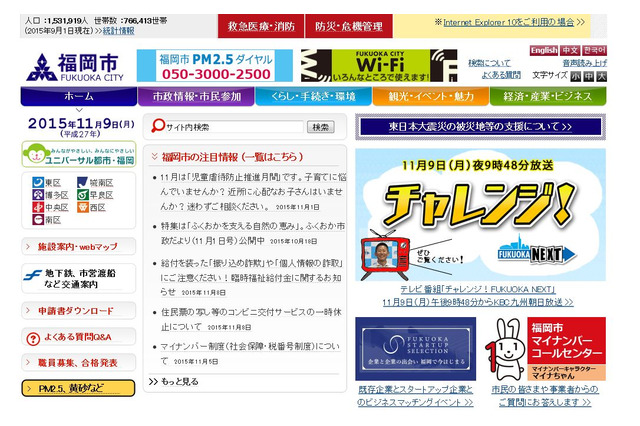Click the Fukuoka City Wi-Fi banner
This screenshot has height=426, width=640.
point(379,66)
